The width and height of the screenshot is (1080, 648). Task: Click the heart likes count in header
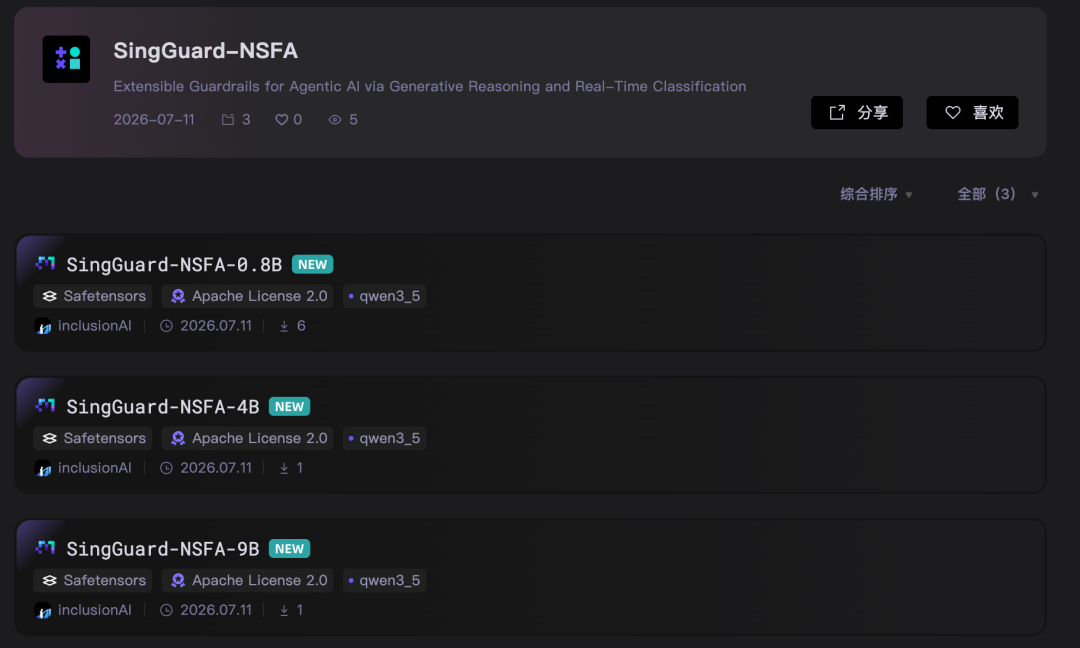[x=289, y=120]
